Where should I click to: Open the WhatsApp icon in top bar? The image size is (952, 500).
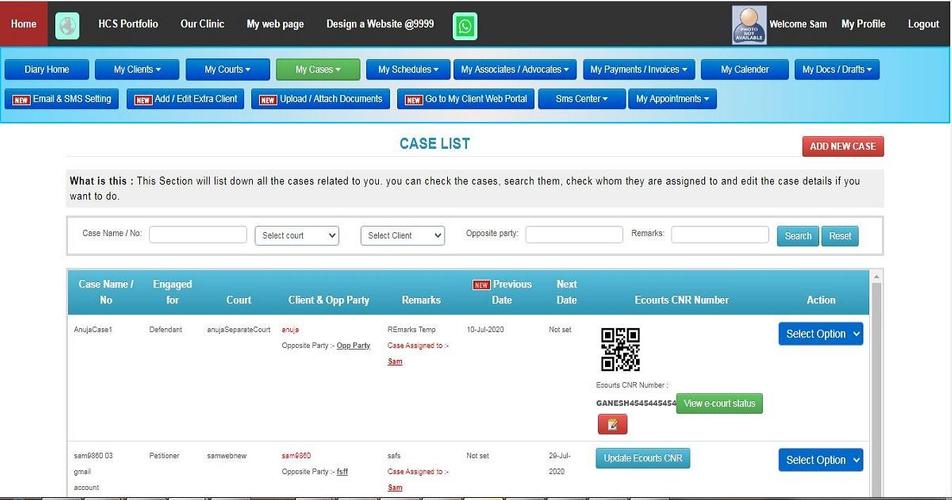pyautogui.click(x=465, y=25)
